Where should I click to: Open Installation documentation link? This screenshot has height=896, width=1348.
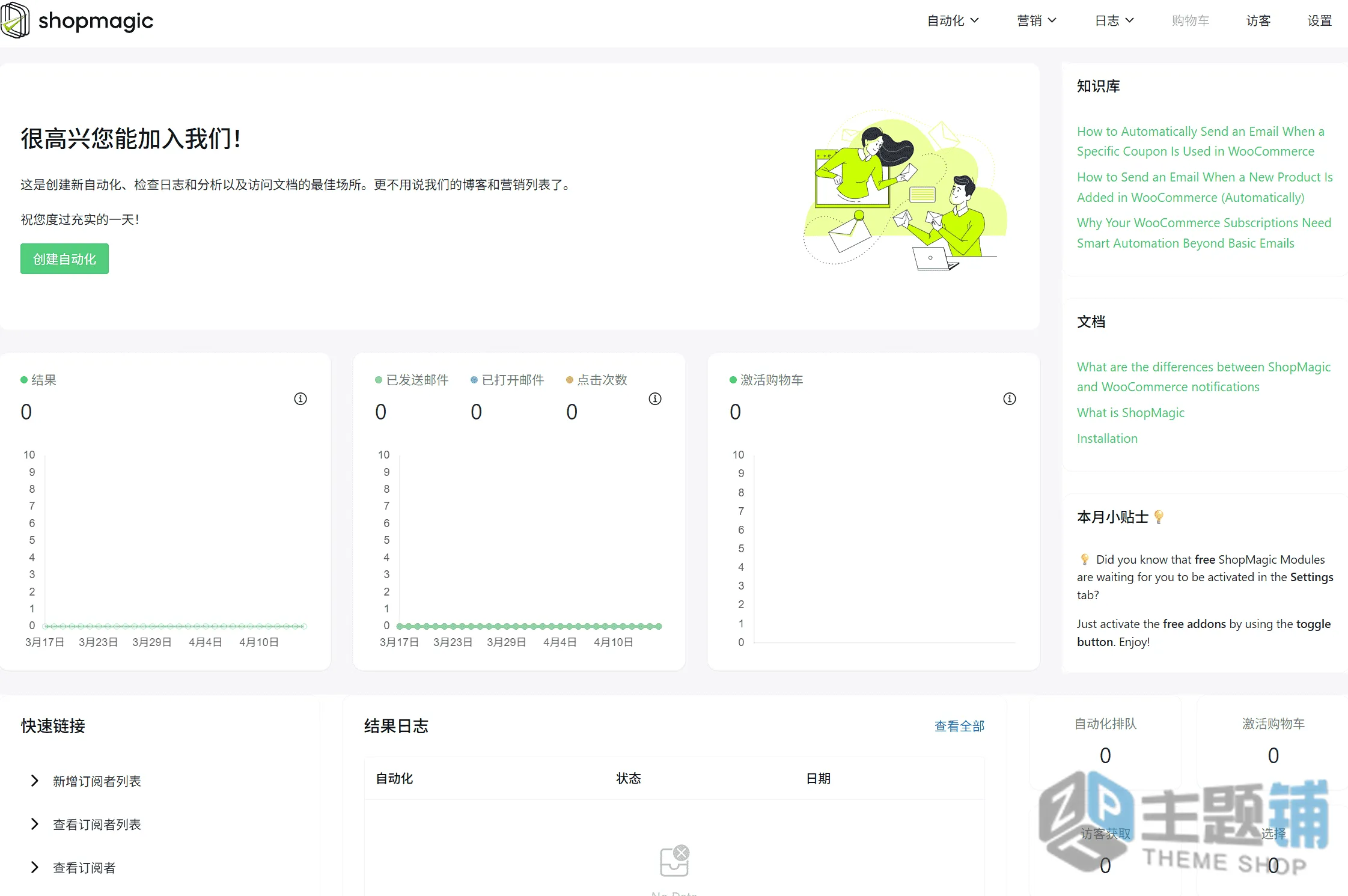coord(1107,439)
